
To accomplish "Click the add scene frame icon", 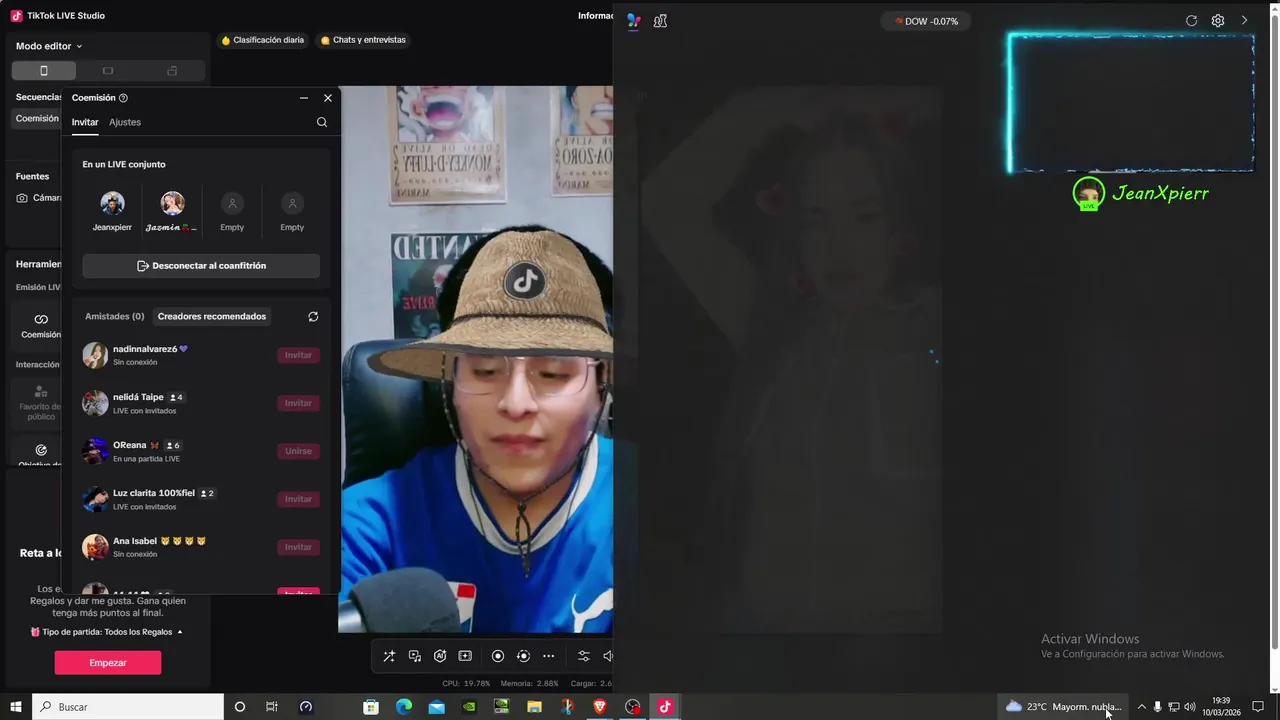I will 465,656.
